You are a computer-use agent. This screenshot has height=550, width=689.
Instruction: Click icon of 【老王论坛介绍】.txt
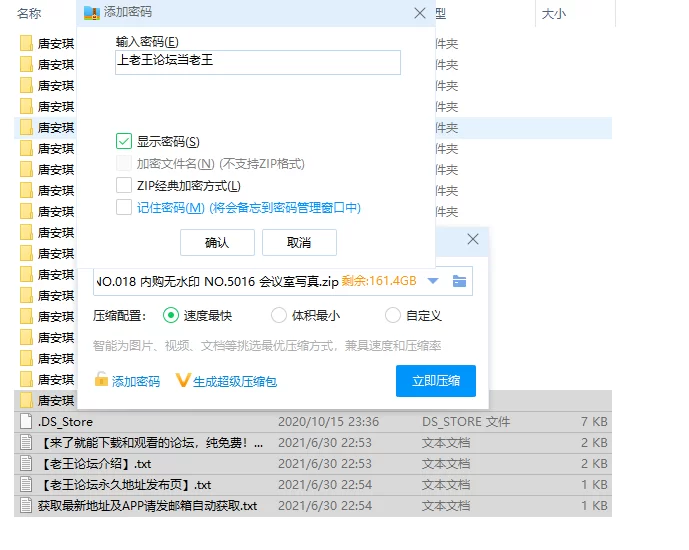[26, 463]
